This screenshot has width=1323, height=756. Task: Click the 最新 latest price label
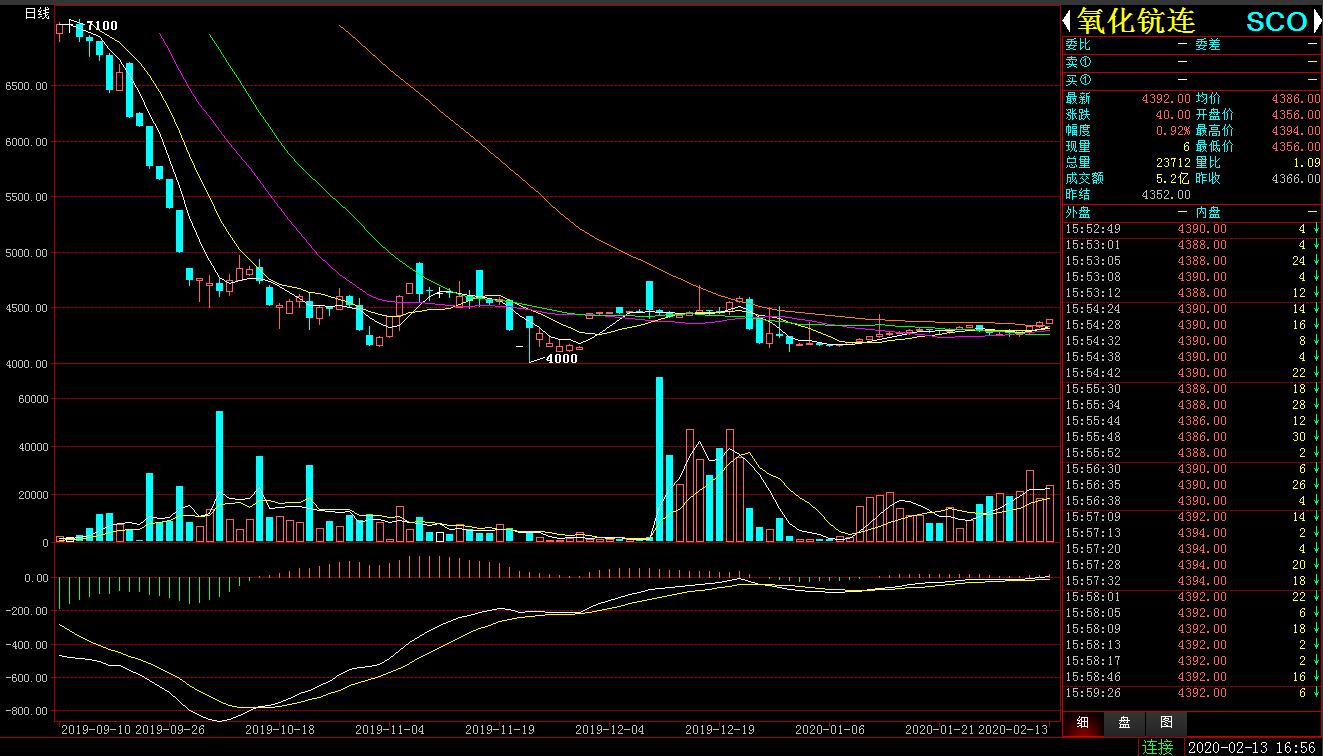click(1078, 99)
